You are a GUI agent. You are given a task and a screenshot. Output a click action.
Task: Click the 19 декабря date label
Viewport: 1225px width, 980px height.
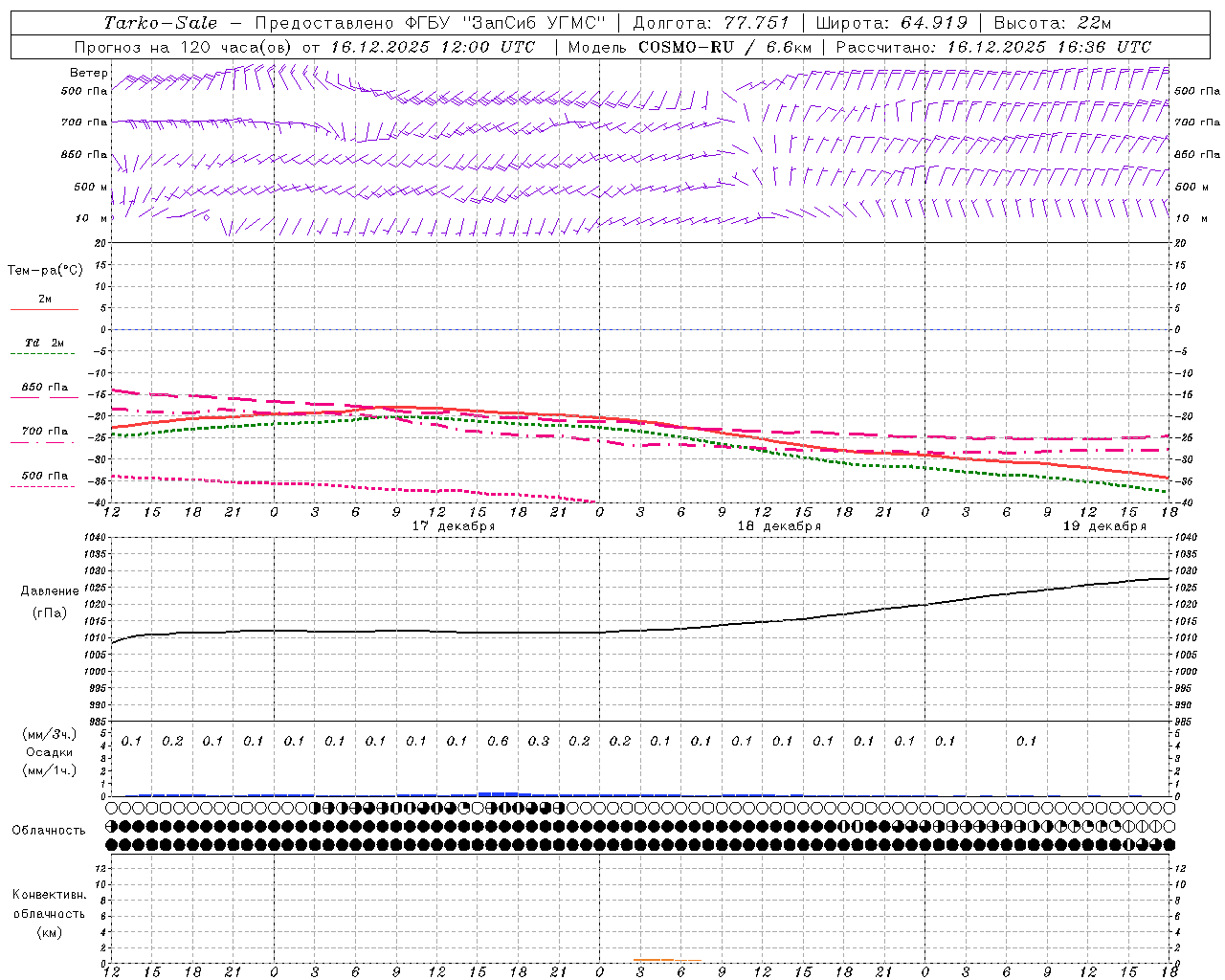[1104, 526]
